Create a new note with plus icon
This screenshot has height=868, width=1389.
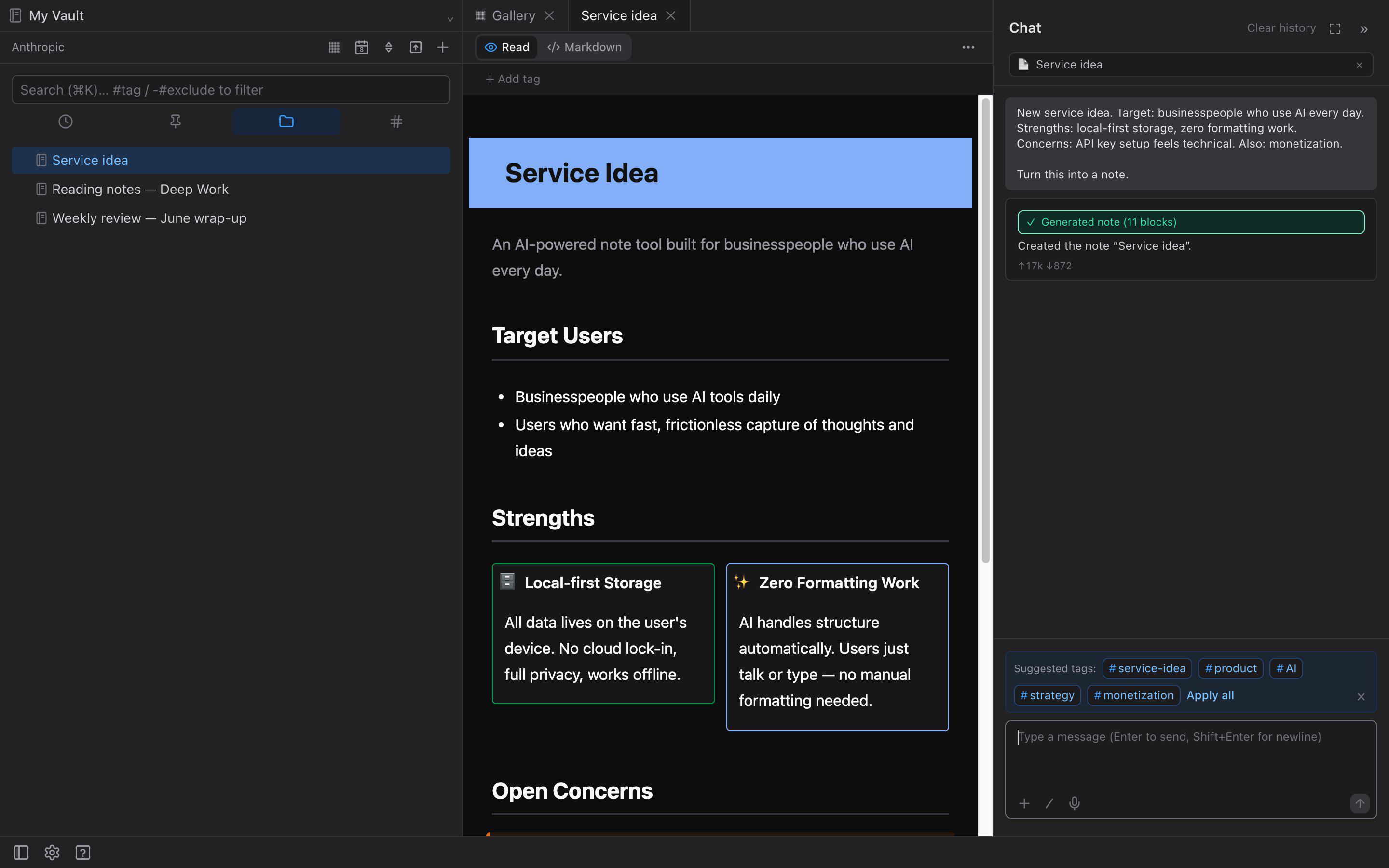coord(443,47)
